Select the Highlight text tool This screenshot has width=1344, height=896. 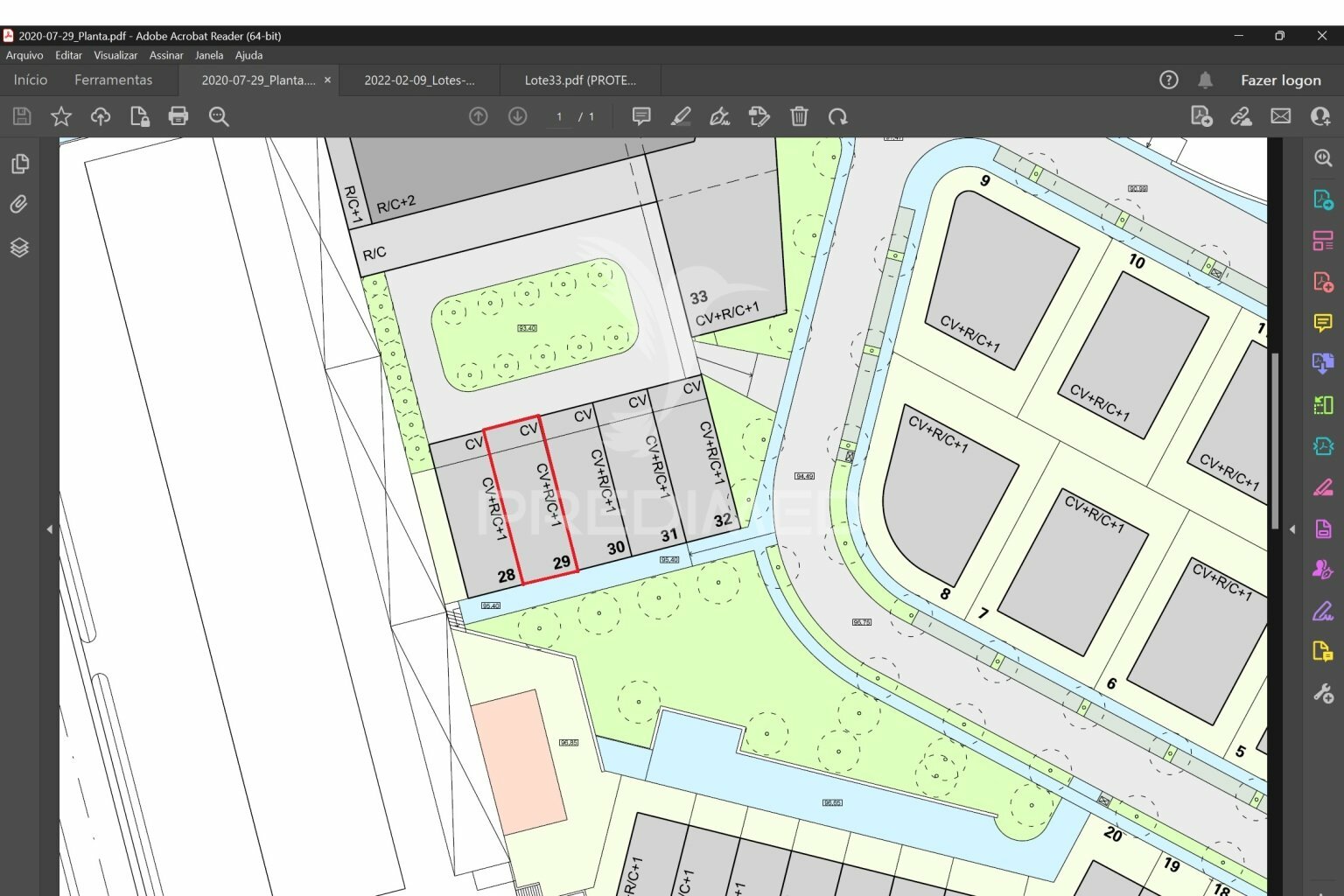pos(681,116)
